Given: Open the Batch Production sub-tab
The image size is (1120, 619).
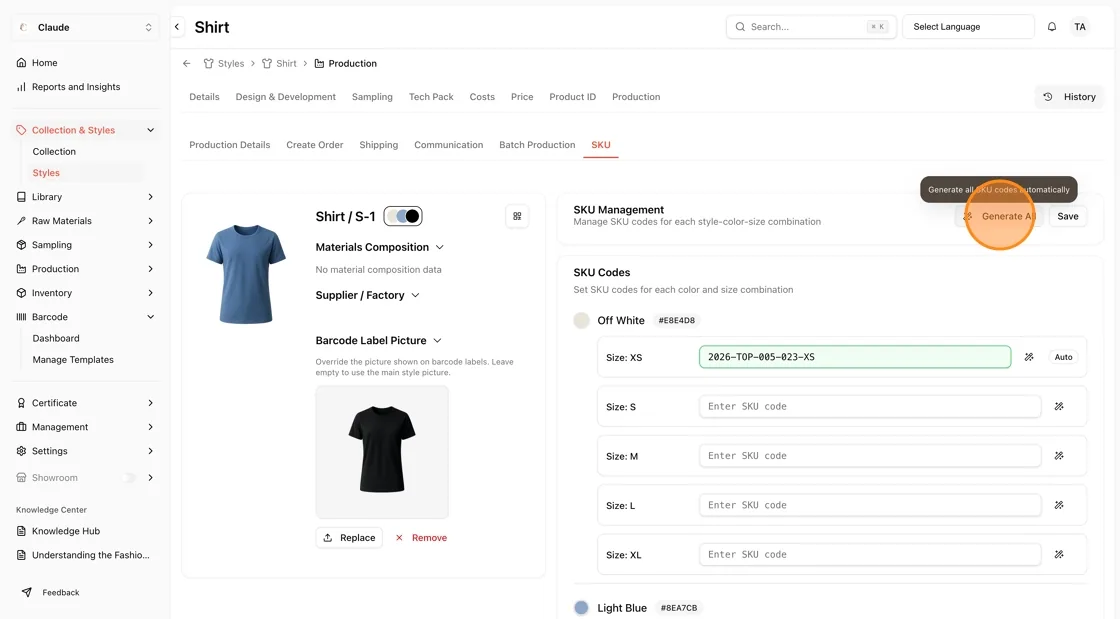Looking at the screenshot, I should (537, 145).
